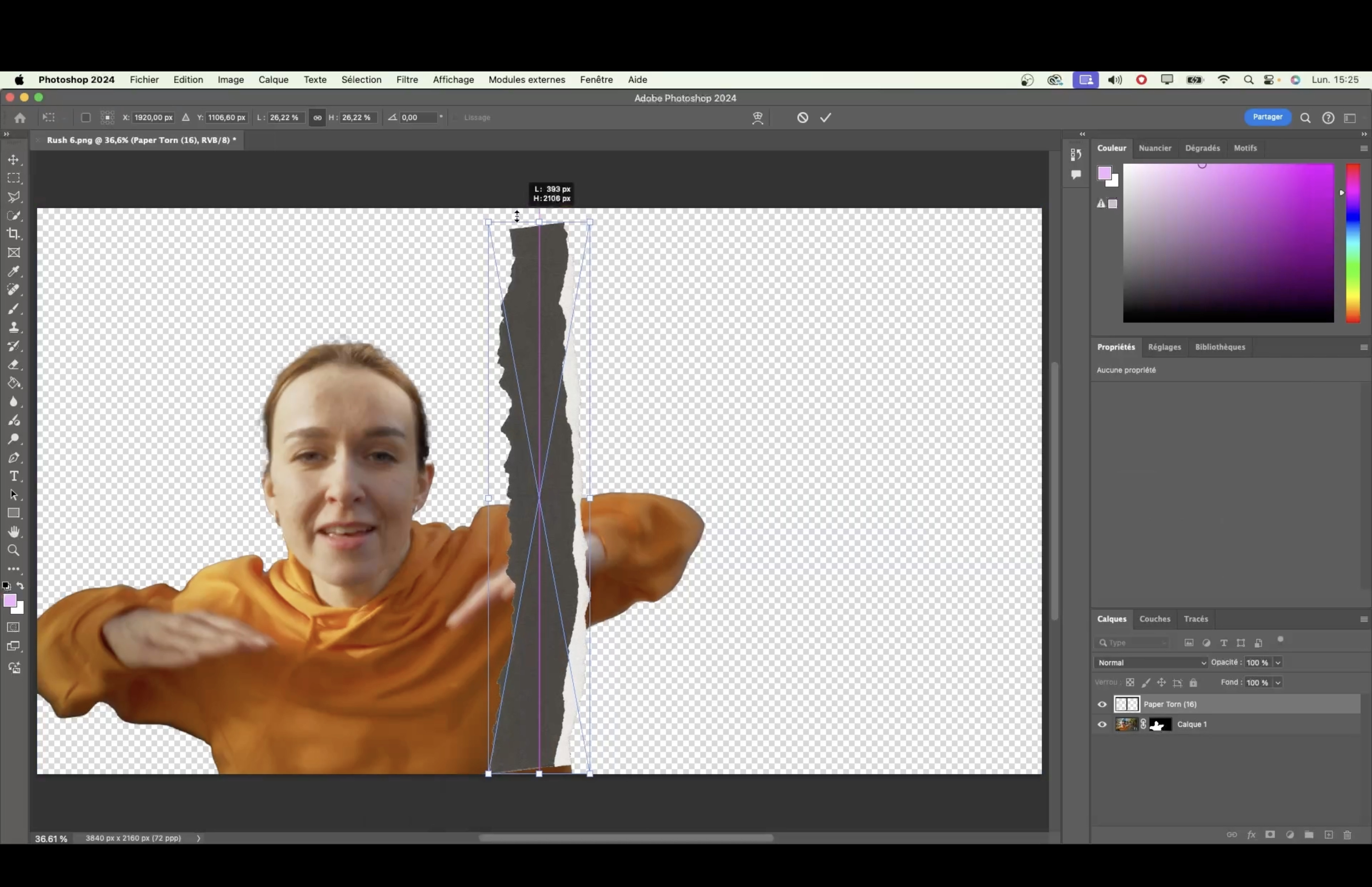The width and height of the screenshot is (1372, 887).
Task: Click the X position input field
Action: [x=153, y=117]
